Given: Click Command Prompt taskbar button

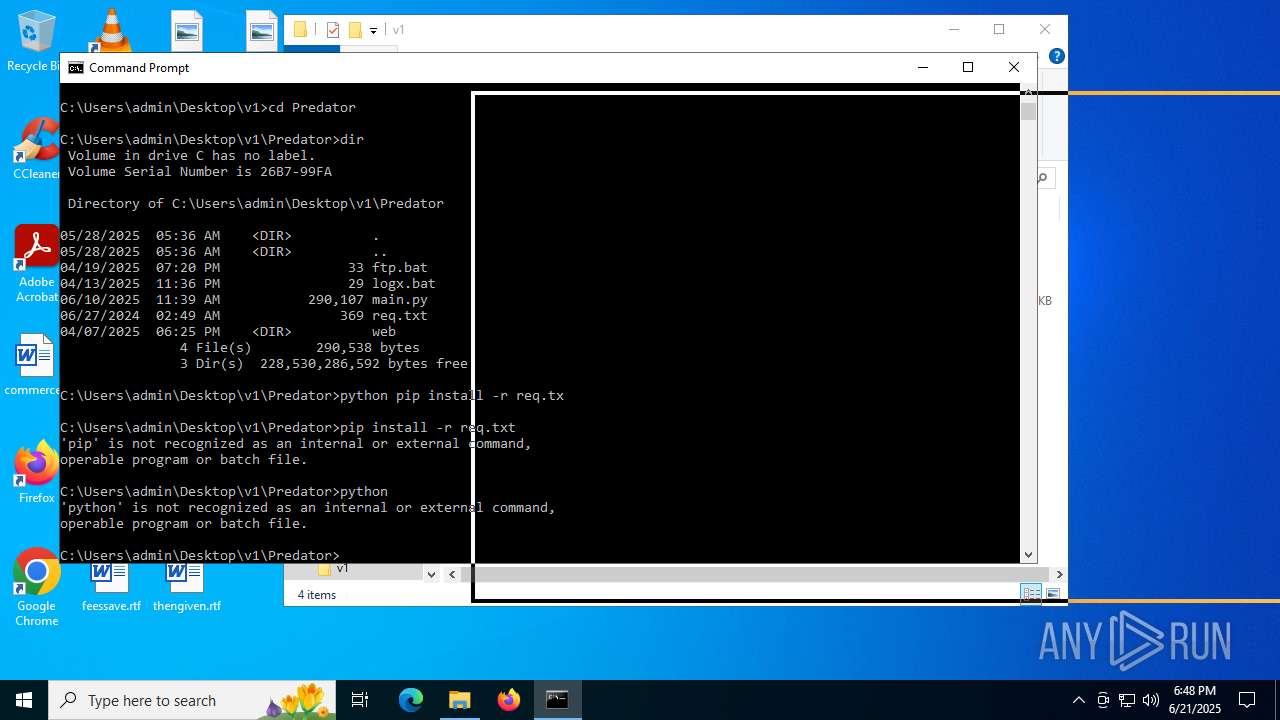Looking at the screenshot, I should point(557,700).
